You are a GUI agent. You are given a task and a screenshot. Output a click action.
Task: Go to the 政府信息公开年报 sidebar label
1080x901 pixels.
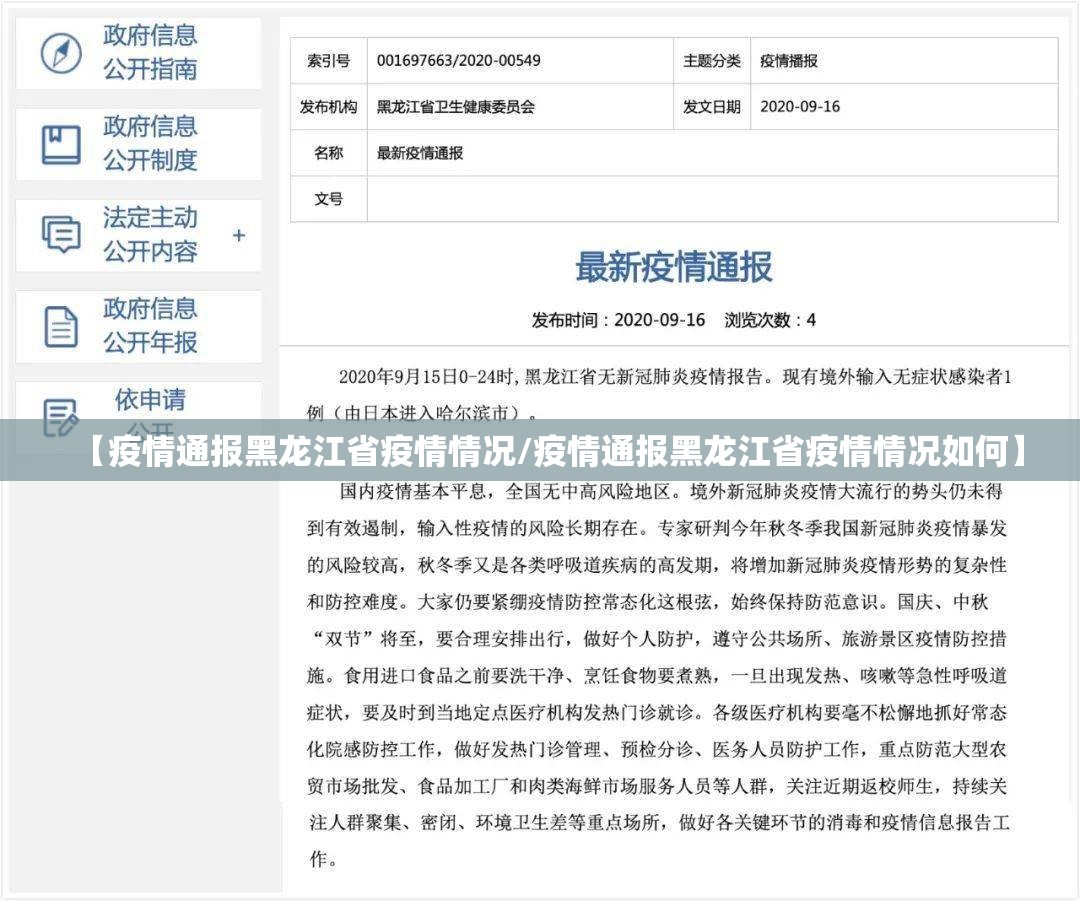point(150,325)
